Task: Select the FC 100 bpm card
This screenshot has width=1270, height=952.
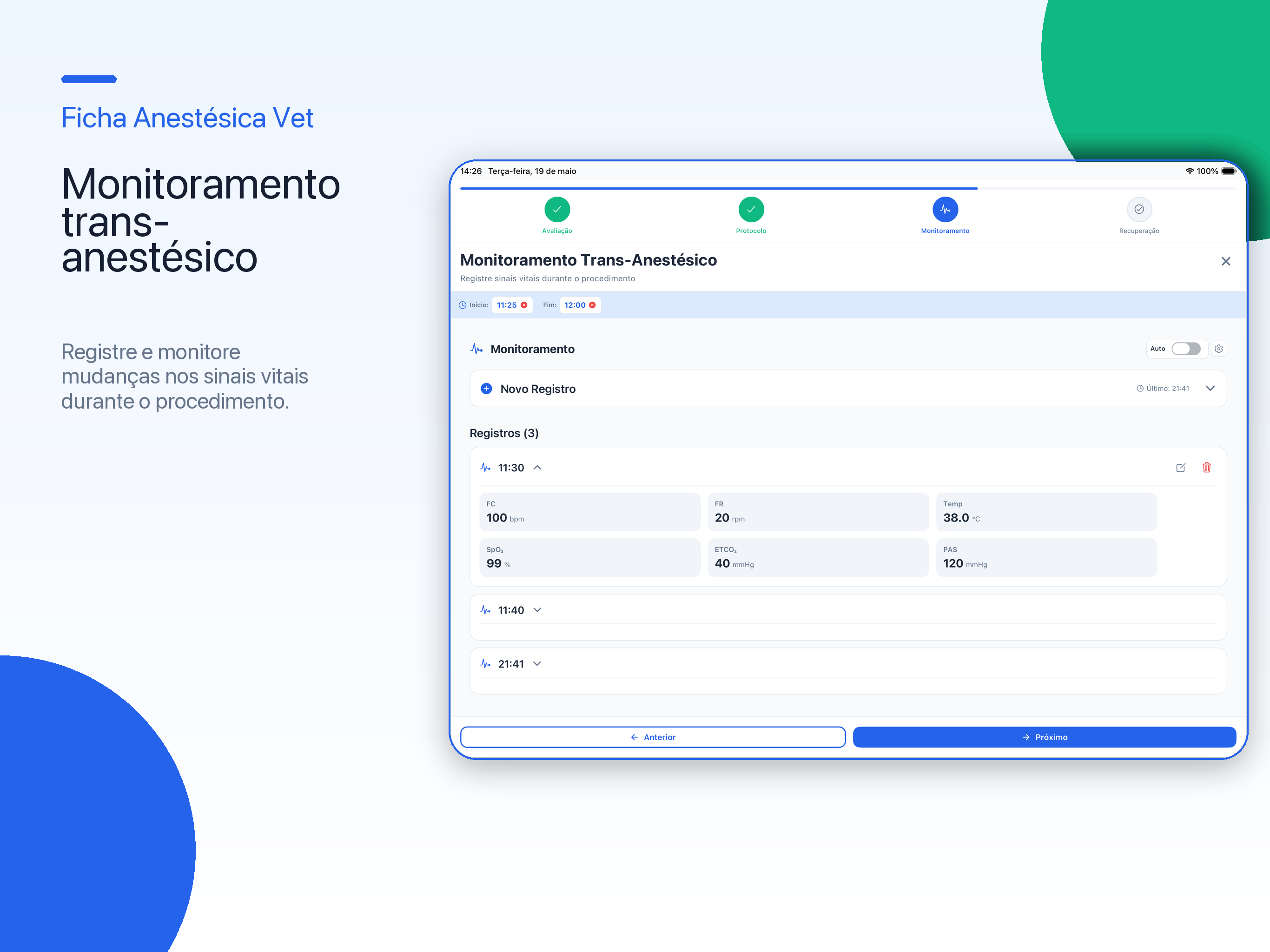Action: click(x=589, y=512)
